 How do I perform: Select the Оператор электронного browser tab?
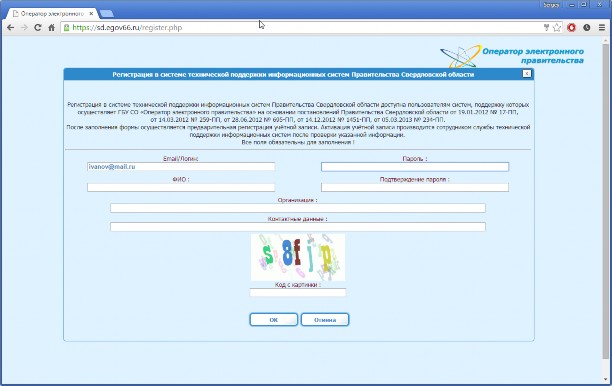coord(52,14)
